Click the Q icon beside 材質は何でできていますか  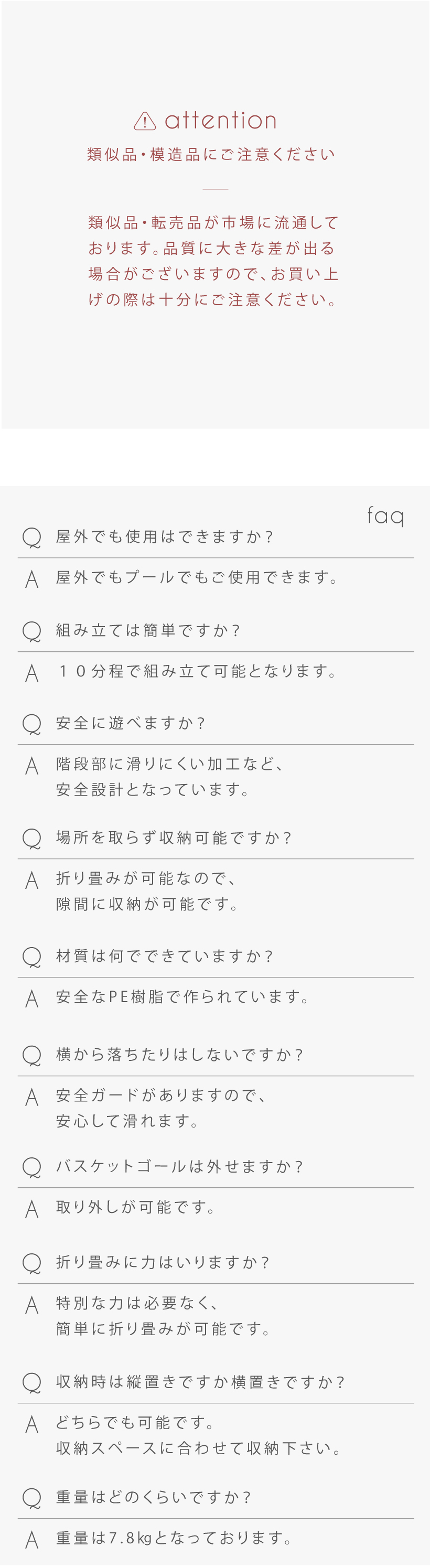(31, 957)
